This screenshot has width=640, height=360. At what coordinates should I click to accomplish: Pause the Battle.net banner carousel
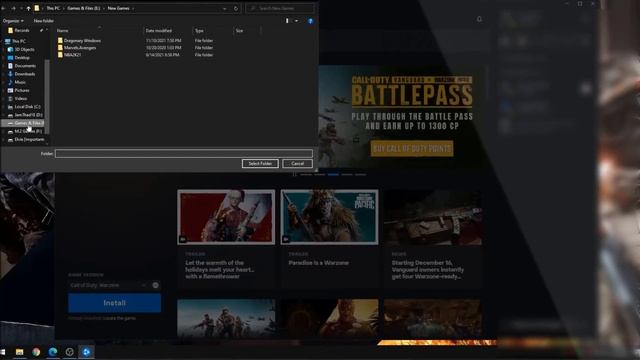[295, 174]
